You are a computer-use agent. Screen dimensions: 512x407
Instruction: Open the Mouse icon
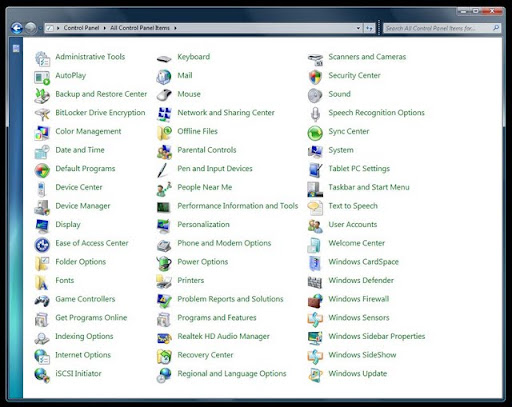point(164,96)
